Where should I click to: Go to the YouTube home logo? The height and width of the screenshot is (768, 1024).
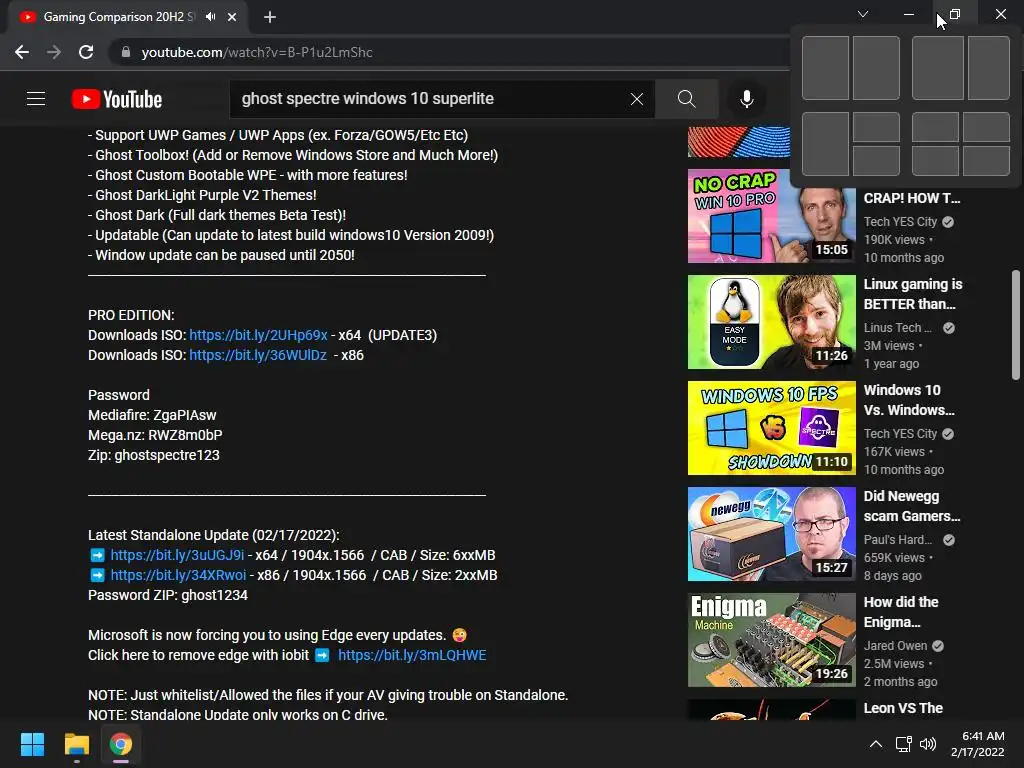(x=117, y=99)
